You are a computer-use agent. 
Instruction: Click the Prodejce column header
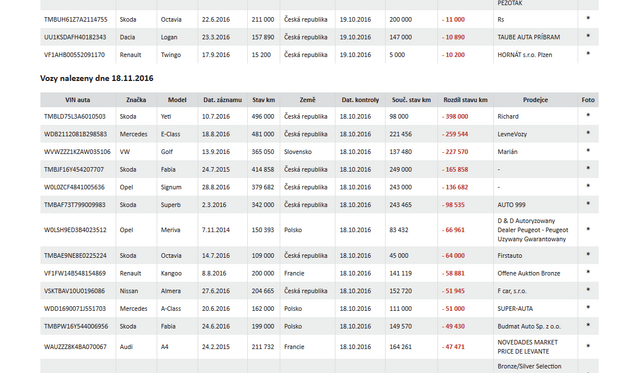click(x=535, y=100)
